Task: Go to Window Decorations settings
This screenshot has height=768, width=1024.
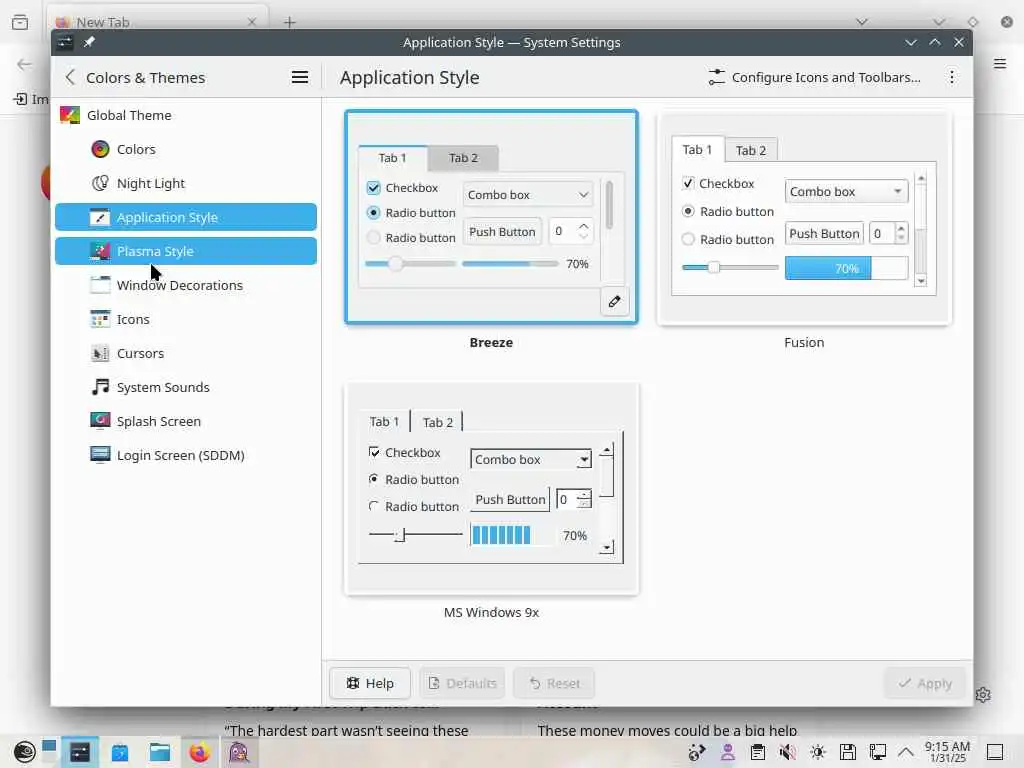Action: [186, 285]
